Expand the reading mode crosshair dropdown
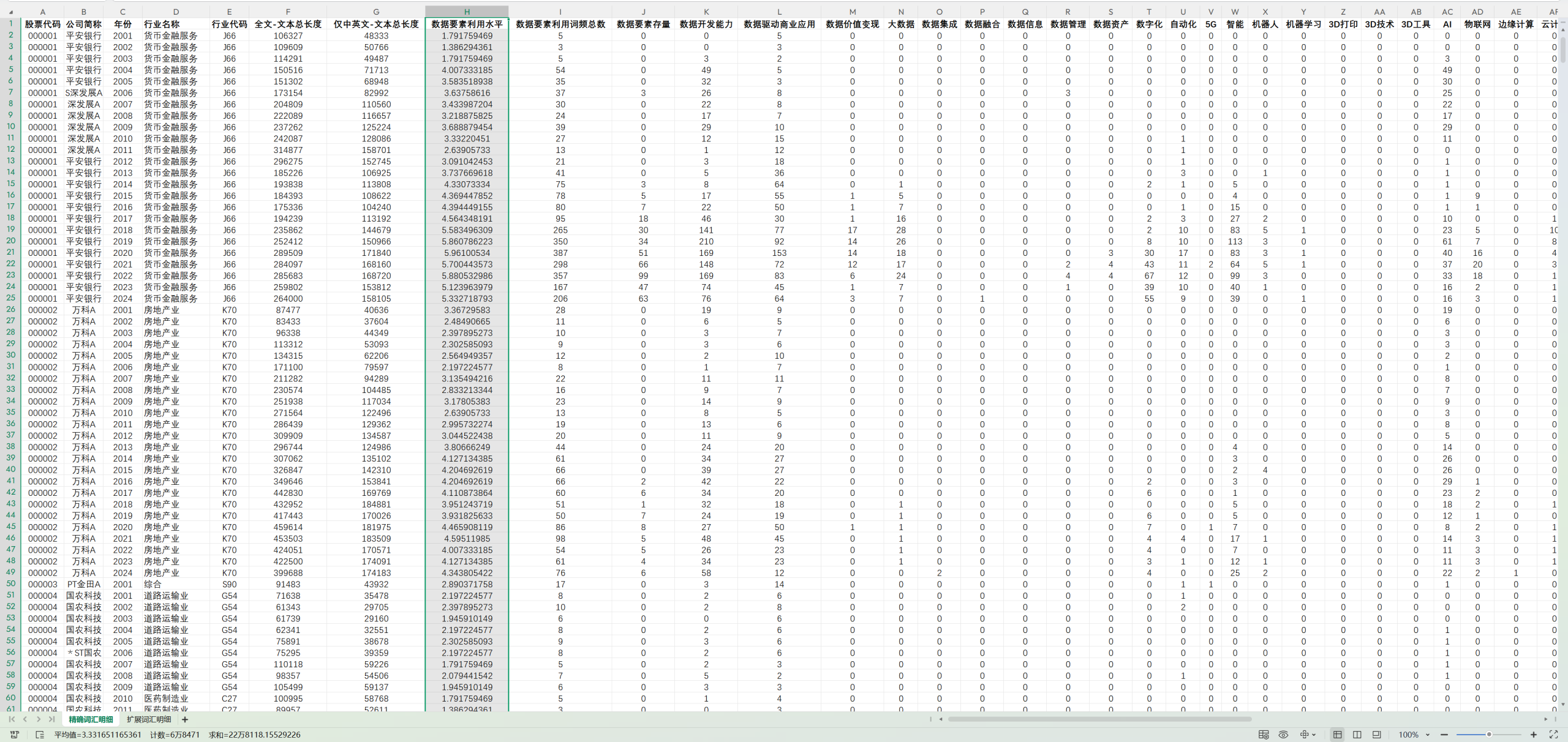1568x742 pixels. 1314,735
